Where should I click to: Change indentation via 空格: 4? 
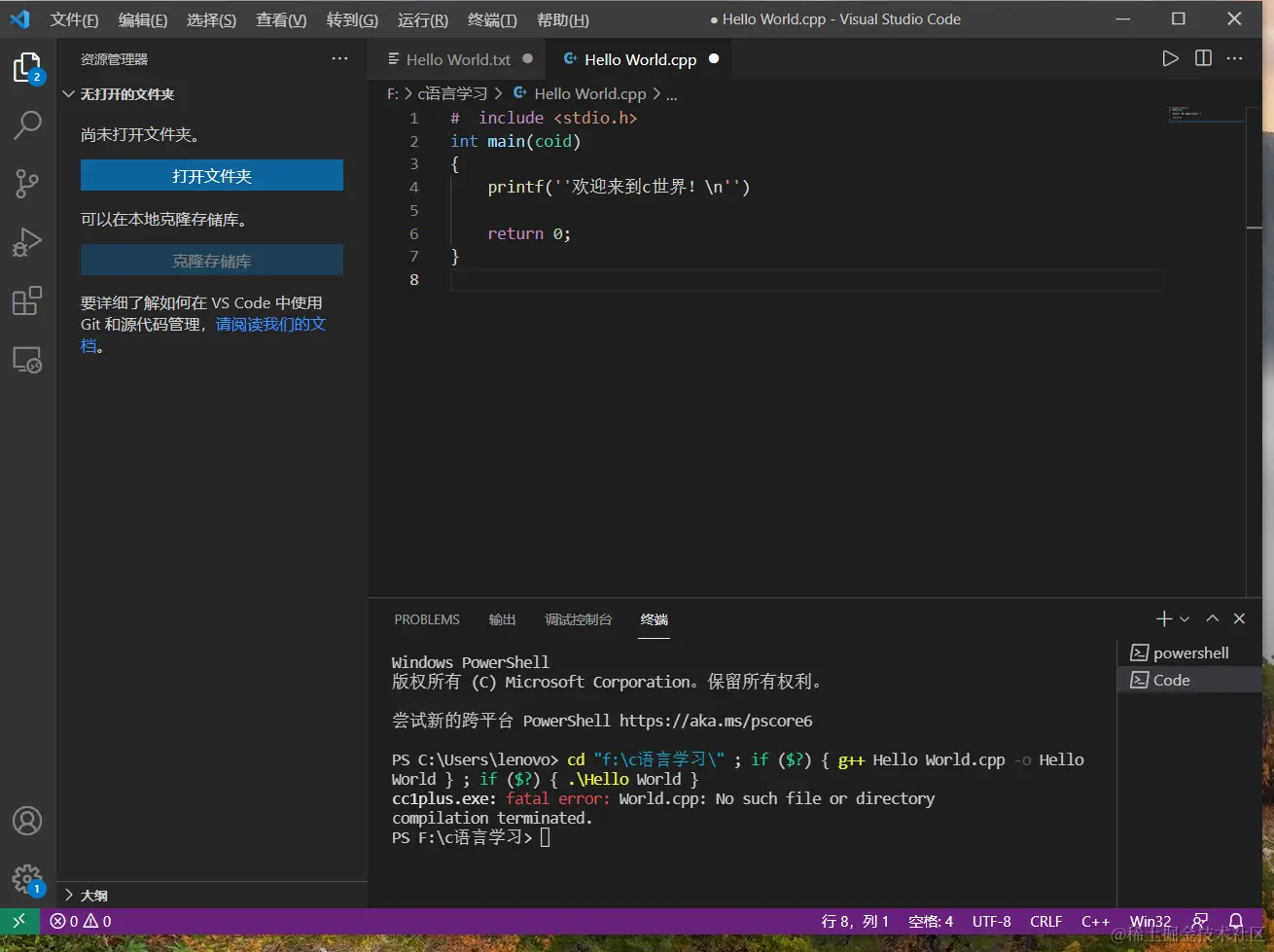click(x=931, y=921)
